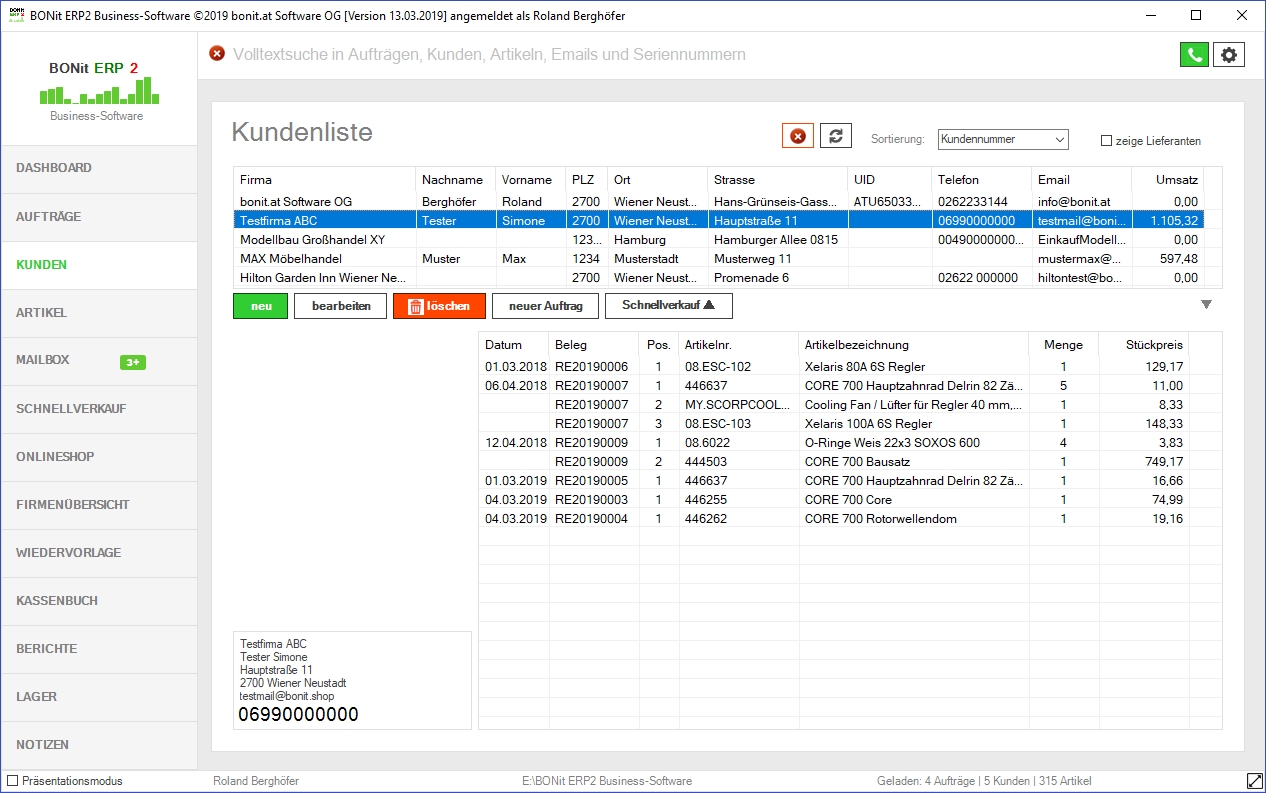The height and width of the screenshot is (793, 1266).
Task: Click the Datum column header in order table
Action: [514, 345]
